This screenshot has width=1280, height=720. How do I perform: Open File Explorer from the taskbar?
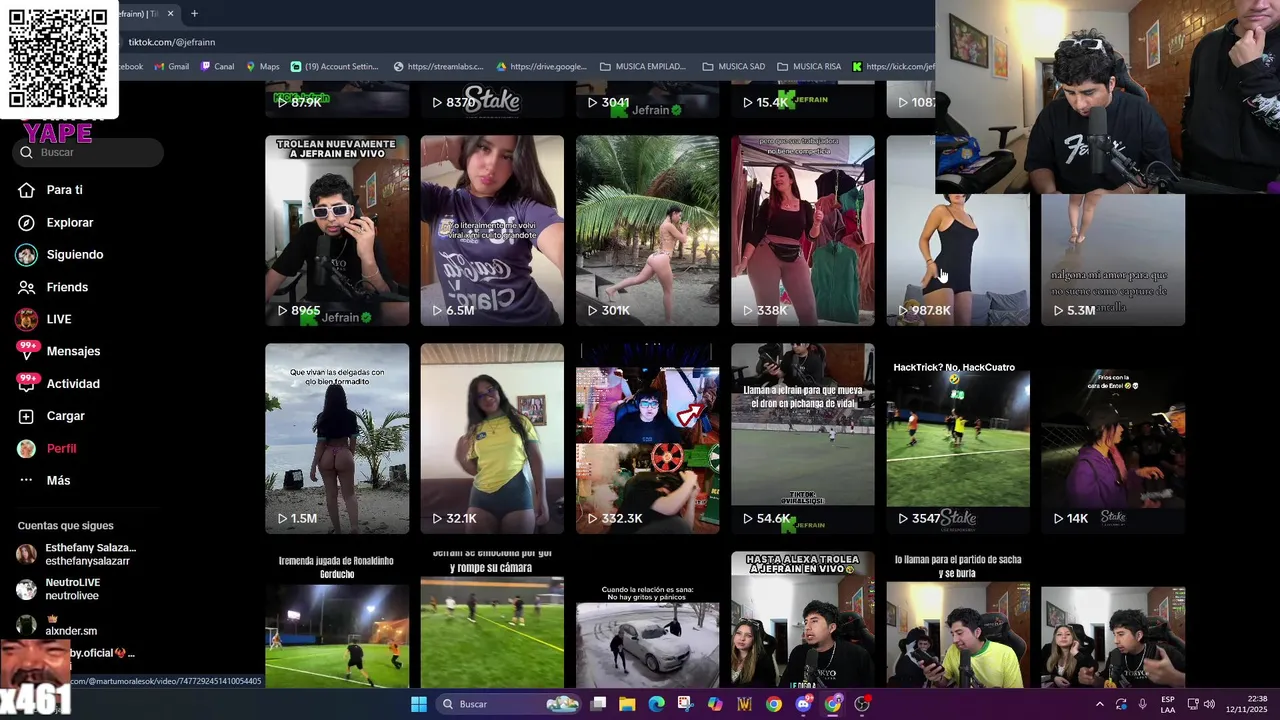[x=627, y=704]
